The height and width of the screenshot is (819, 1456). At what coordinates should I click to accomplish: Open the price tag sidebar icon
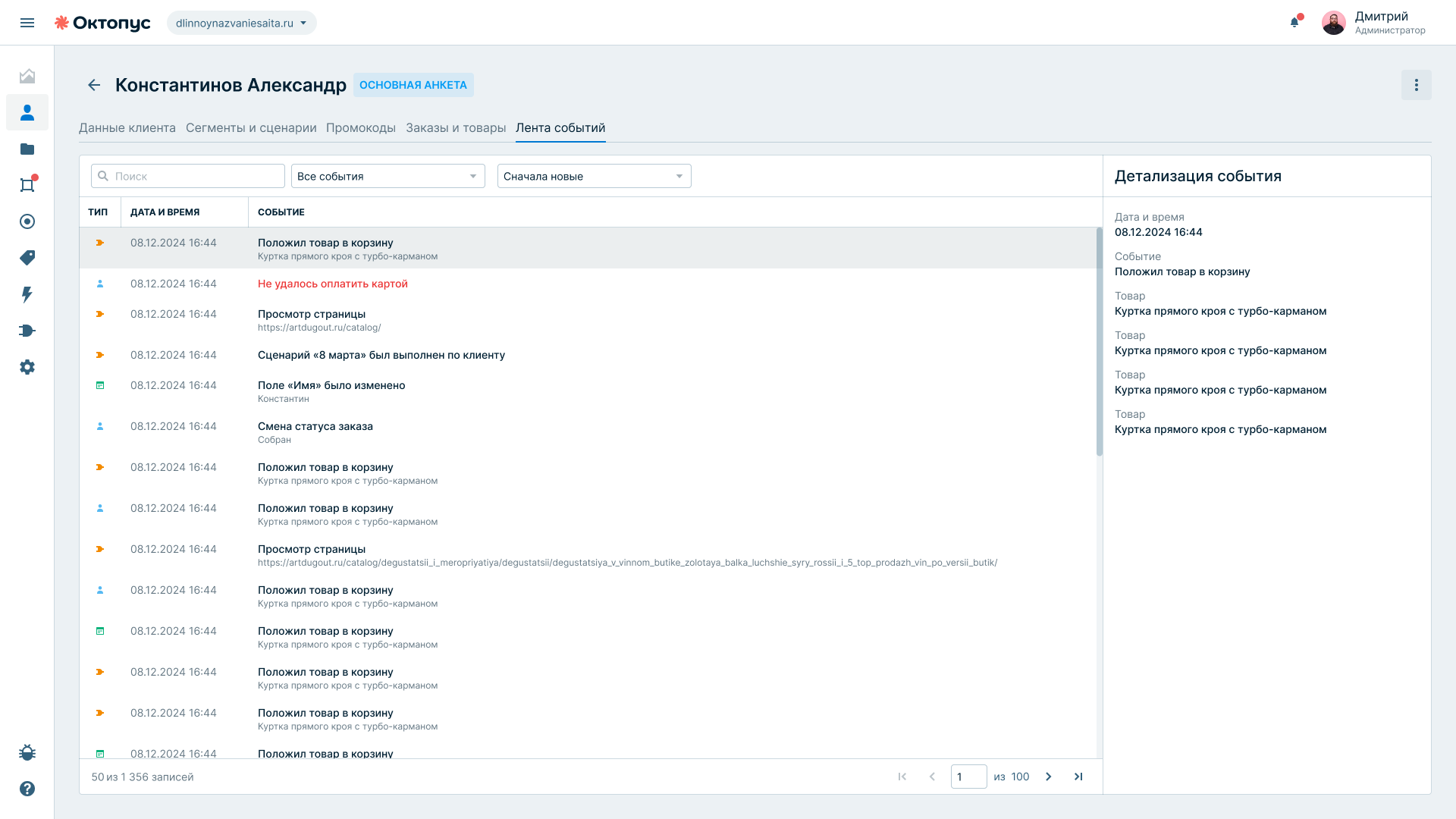[27, 258]
